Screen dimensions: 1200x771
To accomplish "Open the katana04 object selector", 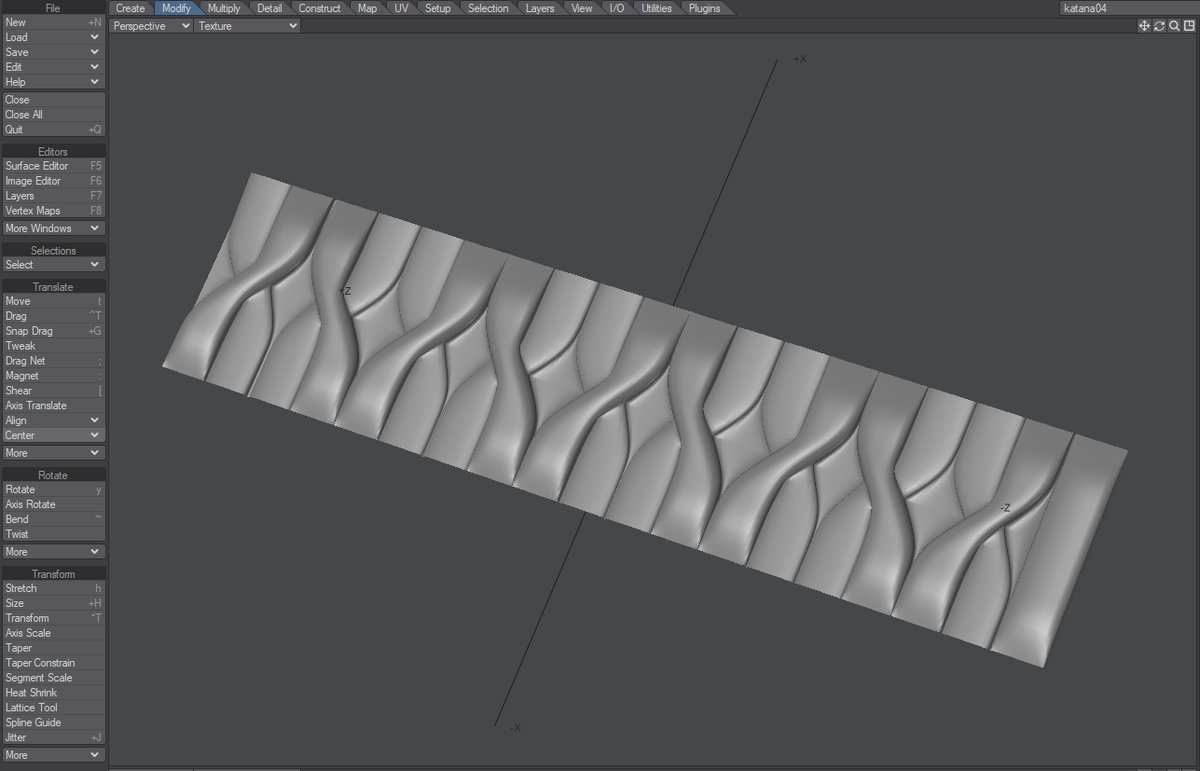I will (x=1128, y=8).
